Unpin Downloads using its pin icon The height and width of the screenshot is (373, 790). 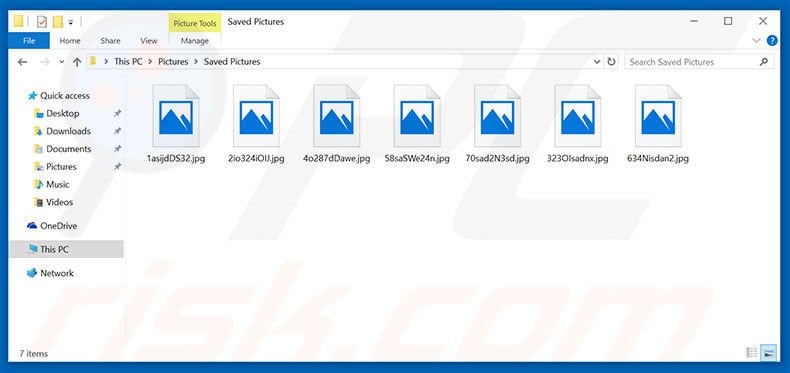117,131
